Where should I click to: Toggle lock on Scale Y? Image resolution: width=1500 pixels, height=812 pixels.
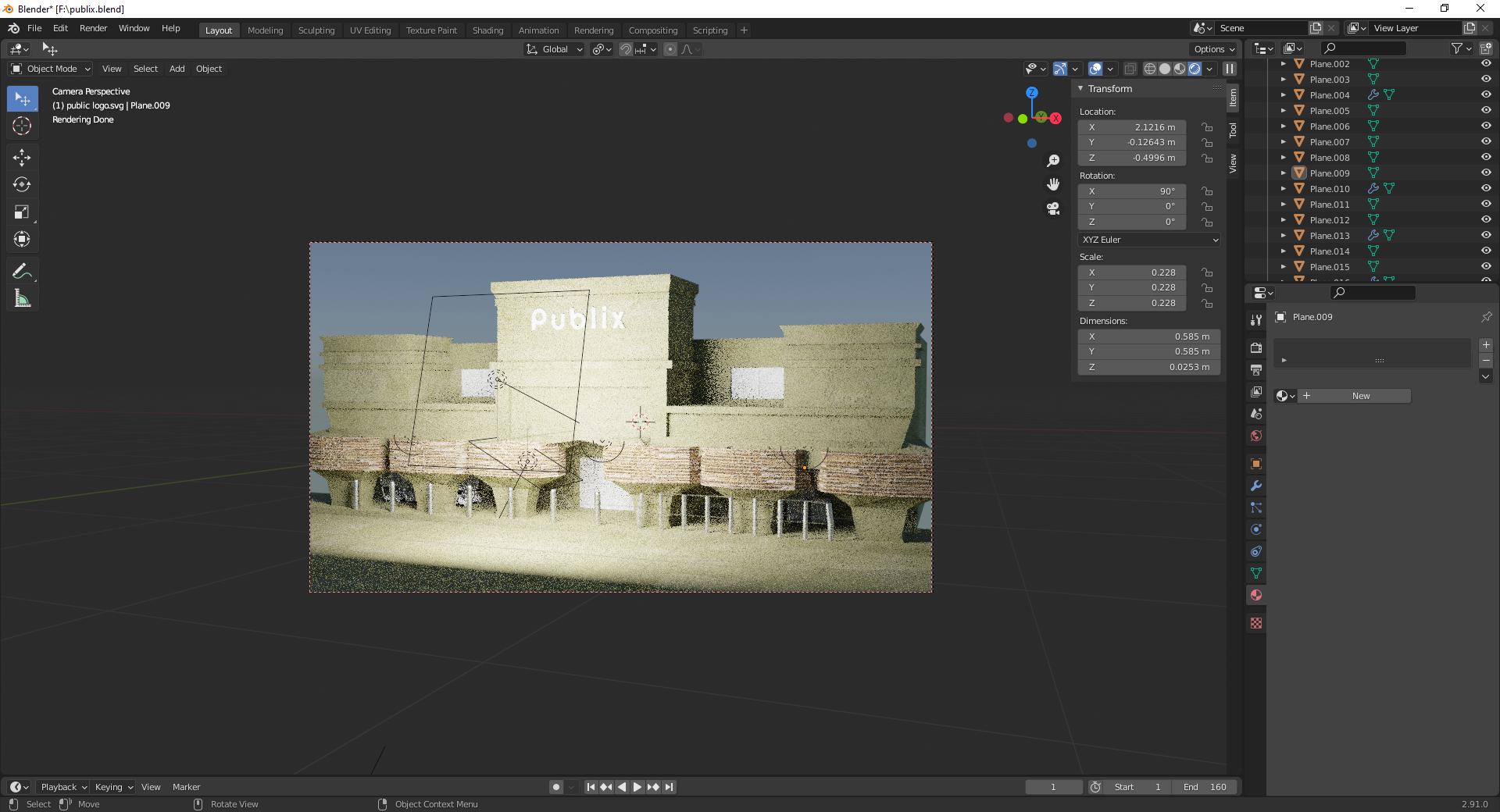coord(1207,287)
